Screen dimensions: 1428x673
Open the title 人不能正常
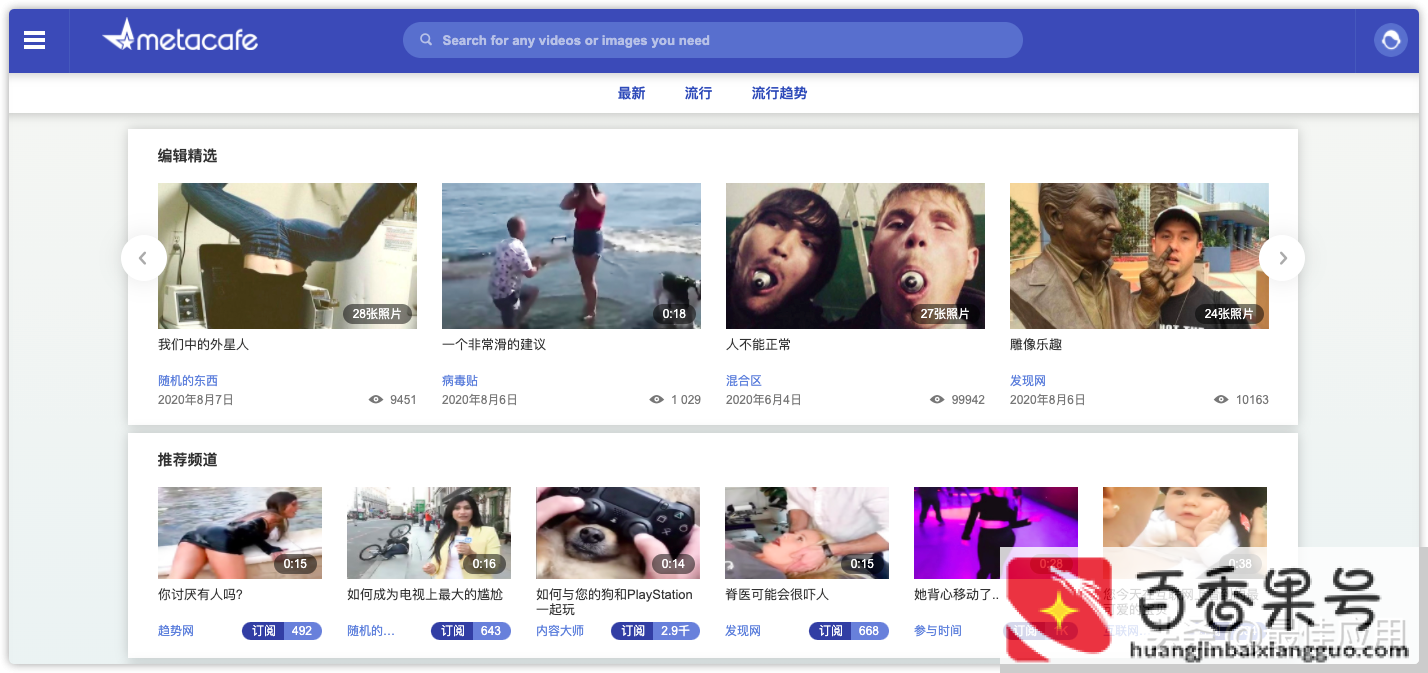point(758,344)
